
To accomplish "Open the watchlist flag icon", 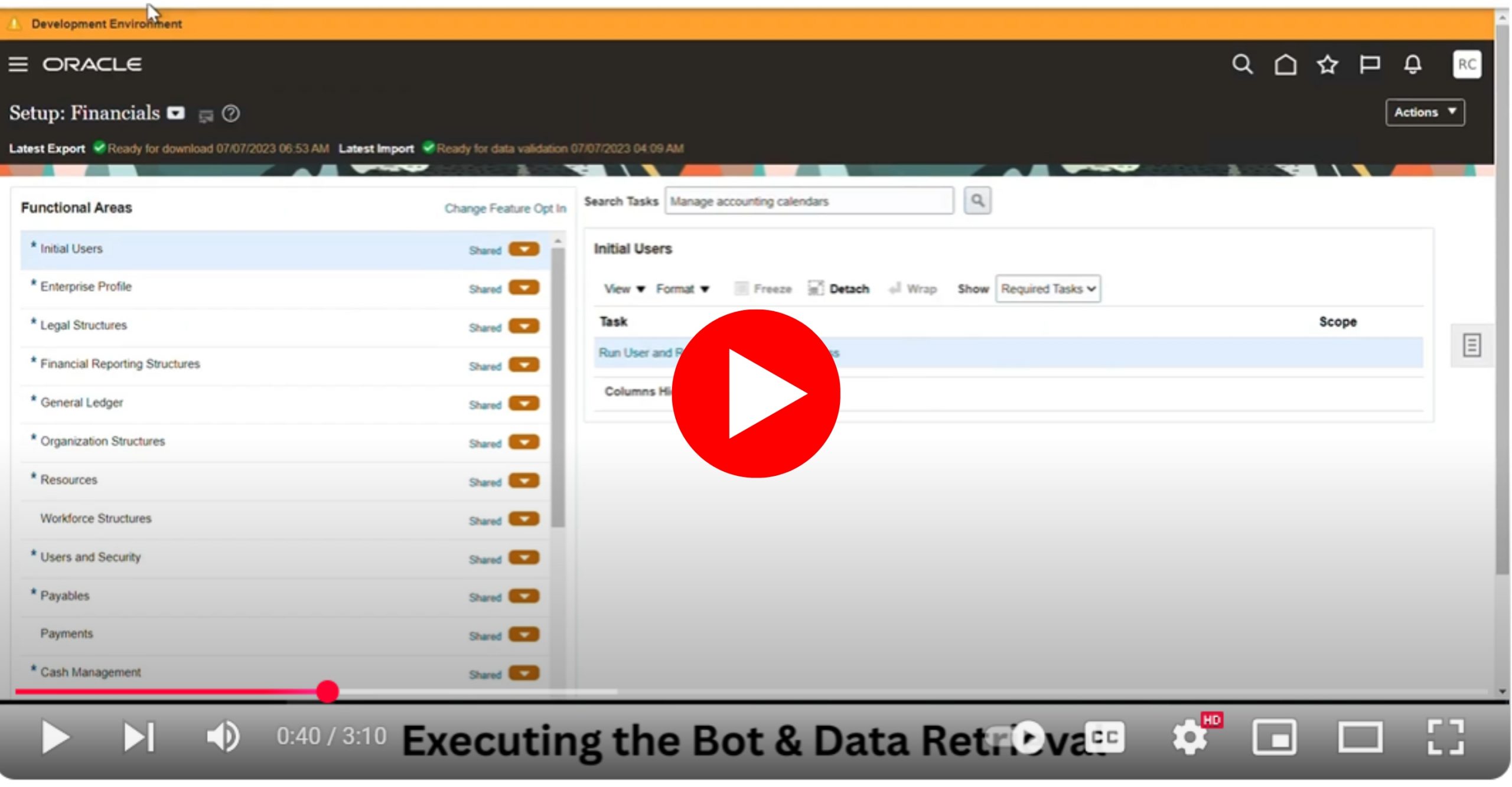I will point(1370,64).
